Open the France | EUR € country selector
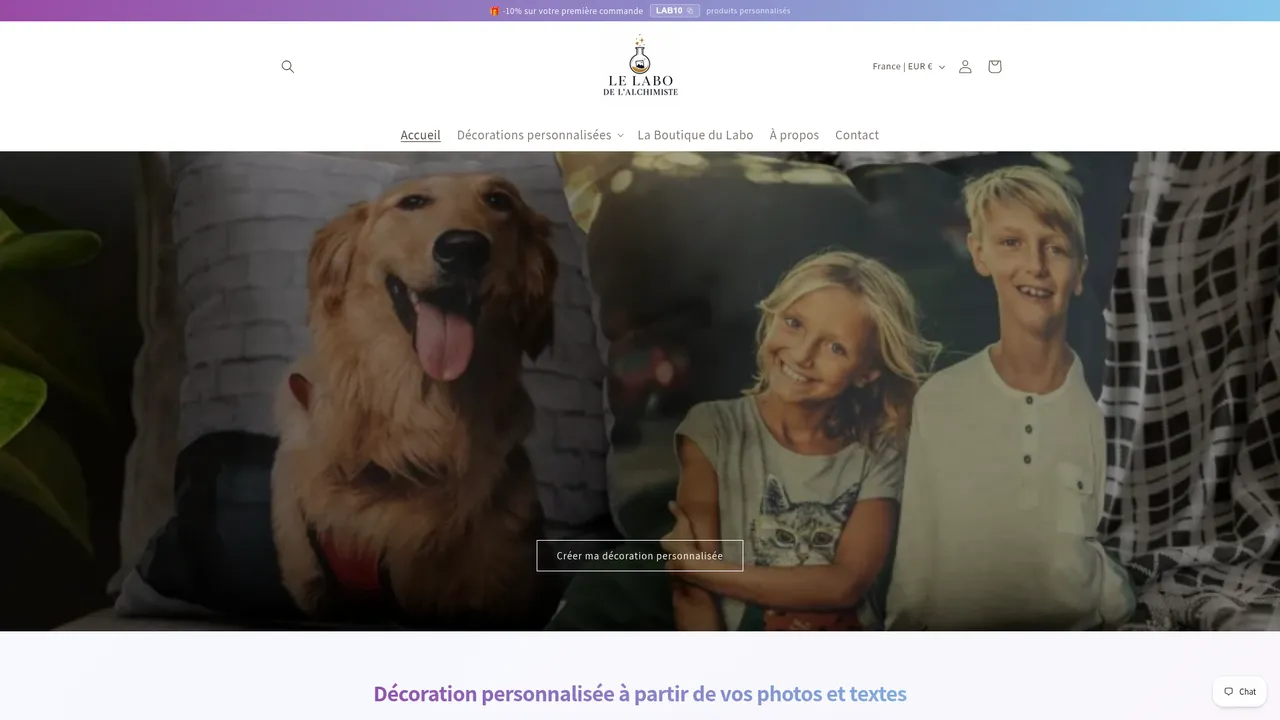The image size is (1280, 720). pyautogui.click(x=908, y=67)
